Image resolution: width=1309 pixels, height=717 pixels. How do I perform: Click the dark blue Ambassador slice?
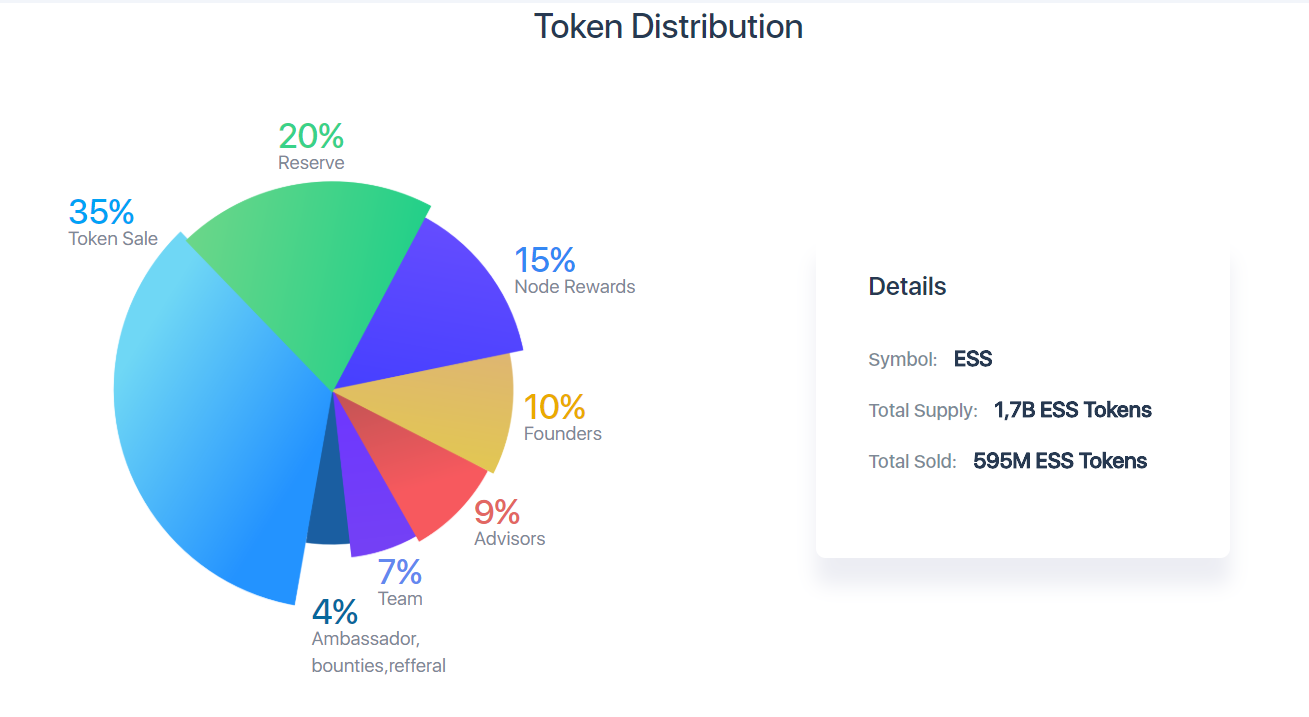[326, 515]
